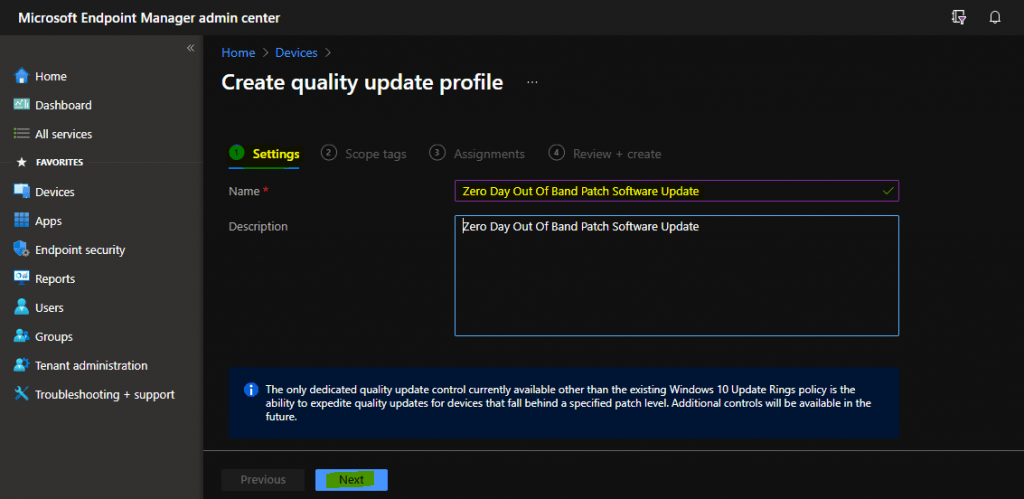1024x499 pixels.
Task: Click the FAVORITES star icon
Action: (22, 162)
